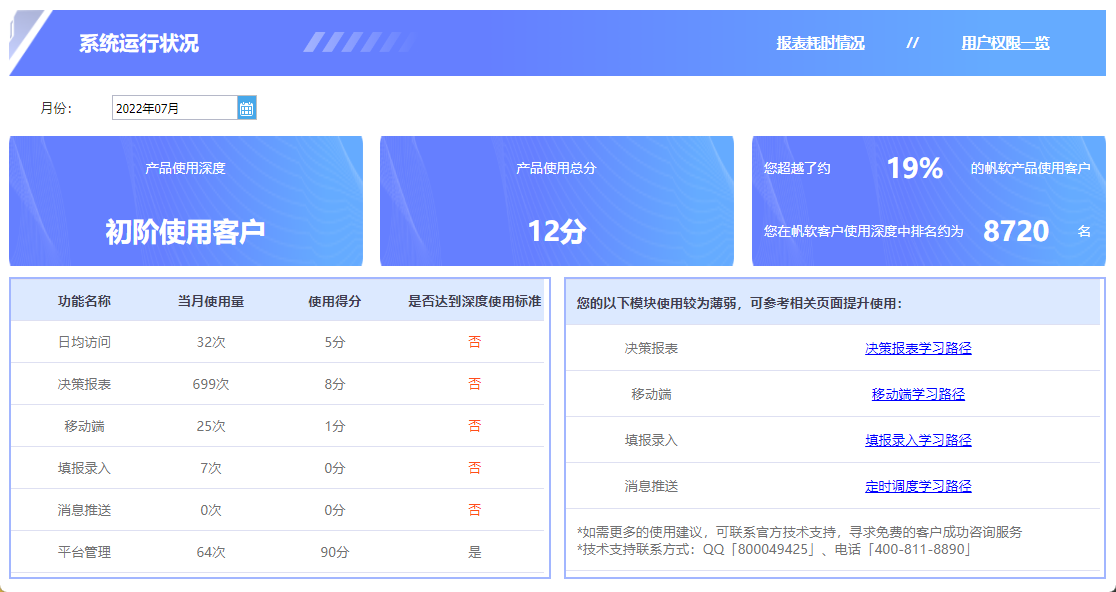Click the 32次 usage value
This screenshot has height=592, width=1116.
pyautogui.click(x=211, y=342)
